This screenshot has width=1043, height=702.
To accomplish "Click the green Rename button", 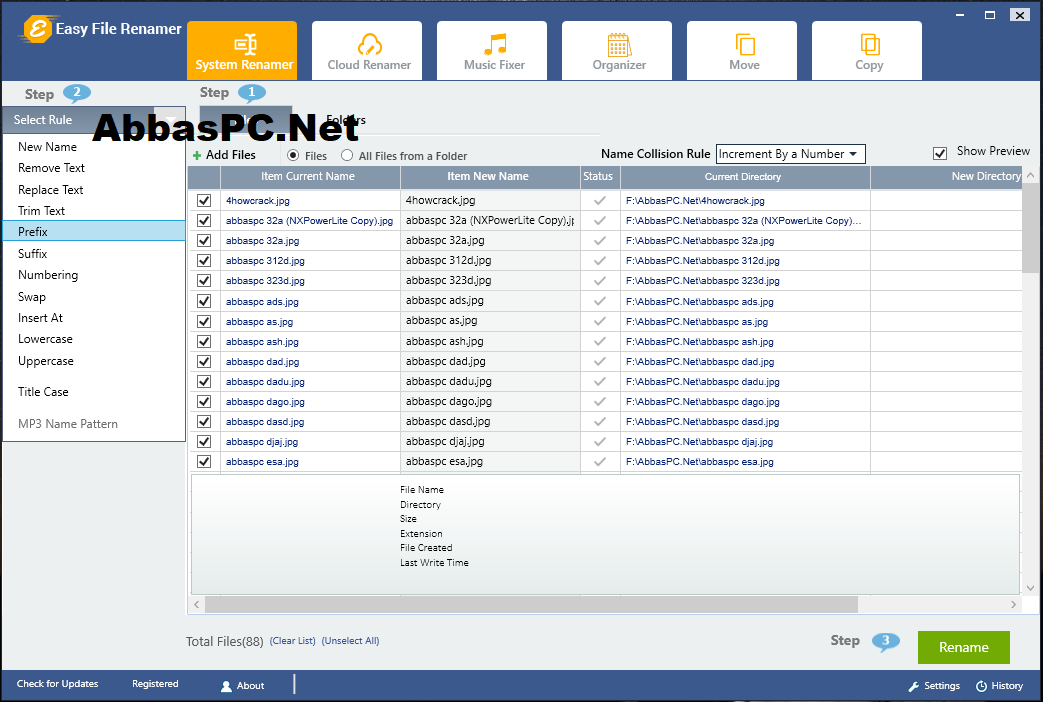I will point(963,647).
